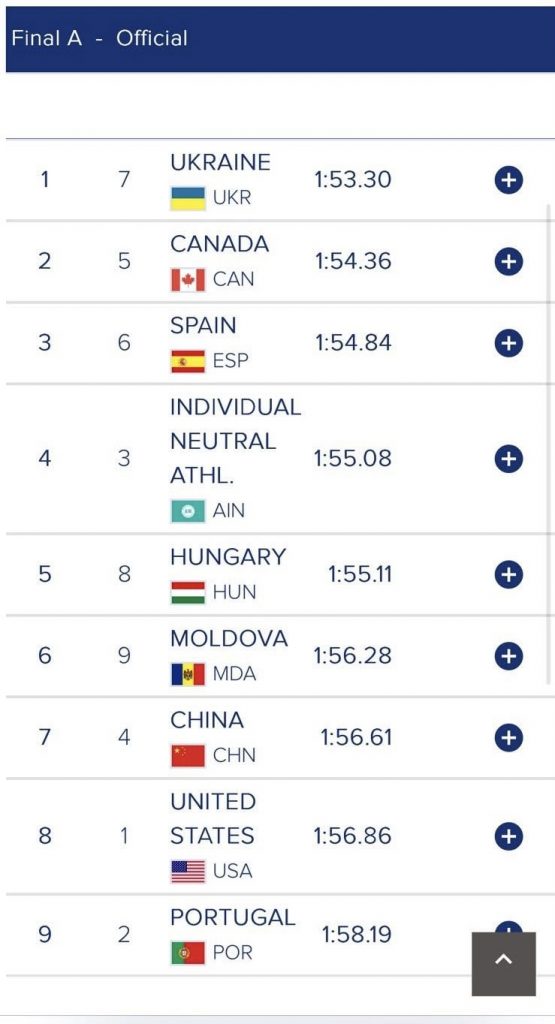Show Hungary result details with plus icon
Viewport: 555px width, 1024px height.
click(x=509, y=575)
